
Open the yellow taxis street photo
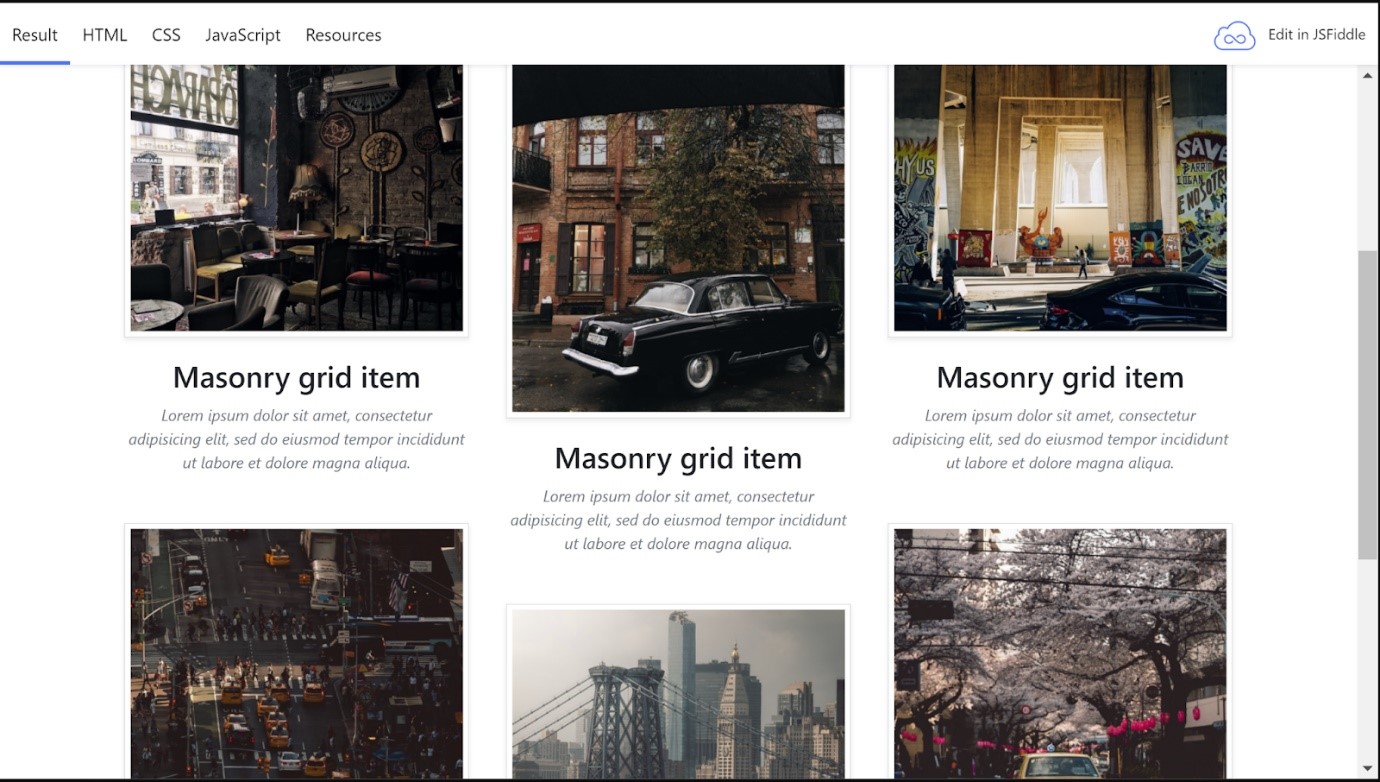coord(297,653)
